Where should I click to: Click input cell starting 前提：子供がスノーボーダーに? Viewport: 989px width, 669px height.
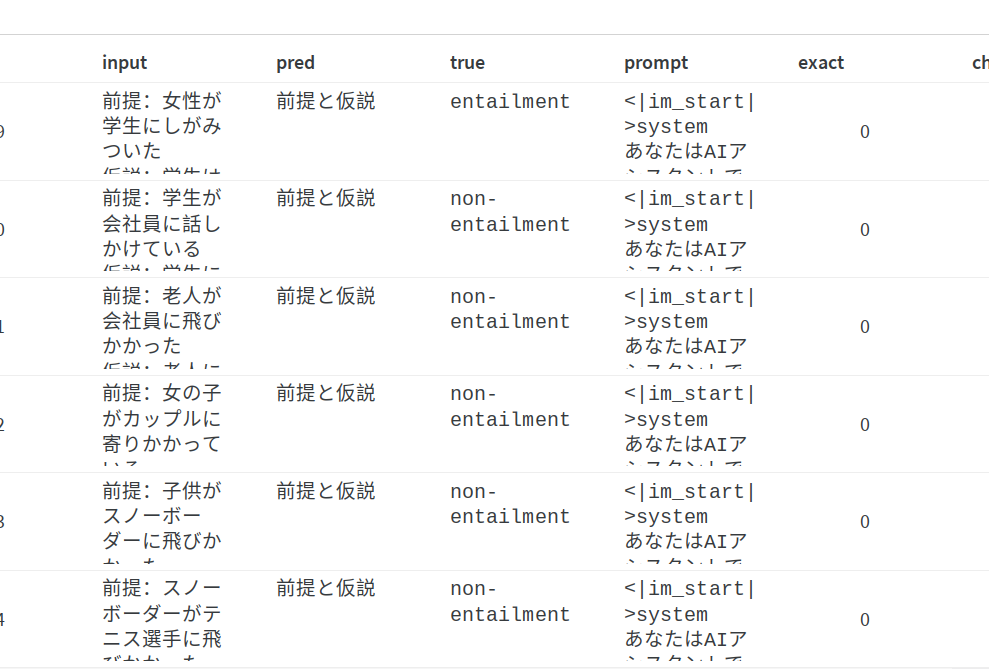pos(162,517)
